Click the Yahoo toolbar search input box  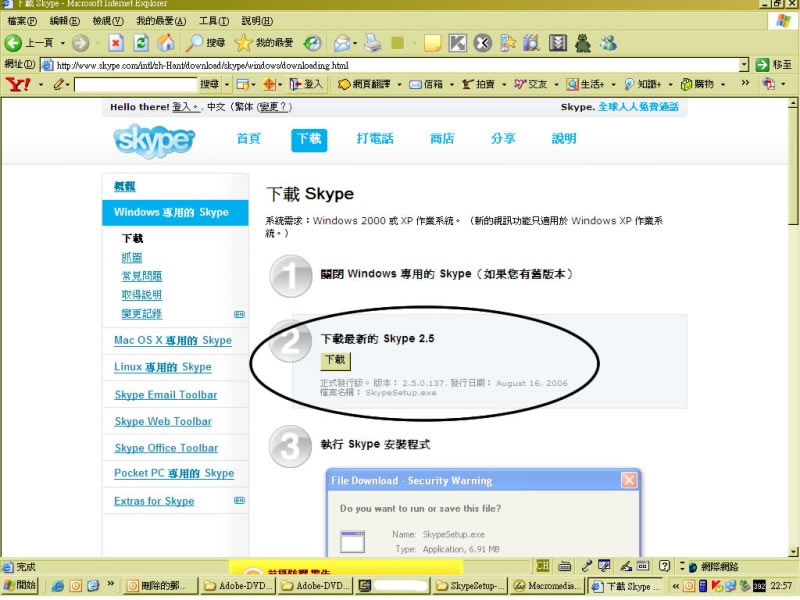point(136,84)
